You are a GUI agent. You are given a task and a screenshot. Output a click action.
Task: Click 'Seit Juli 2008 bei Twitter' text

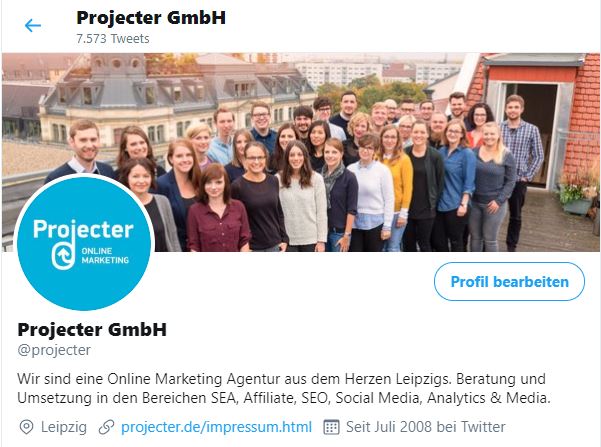[x=425, y=427]
